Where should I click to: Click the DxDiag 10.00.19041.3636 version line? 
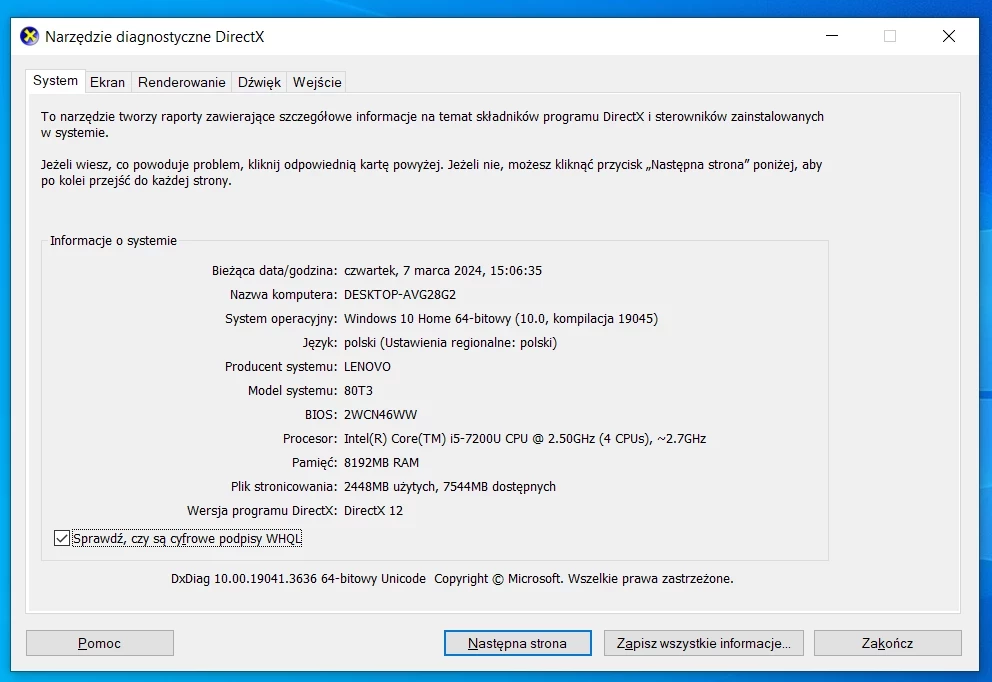(x=452, y=579)
